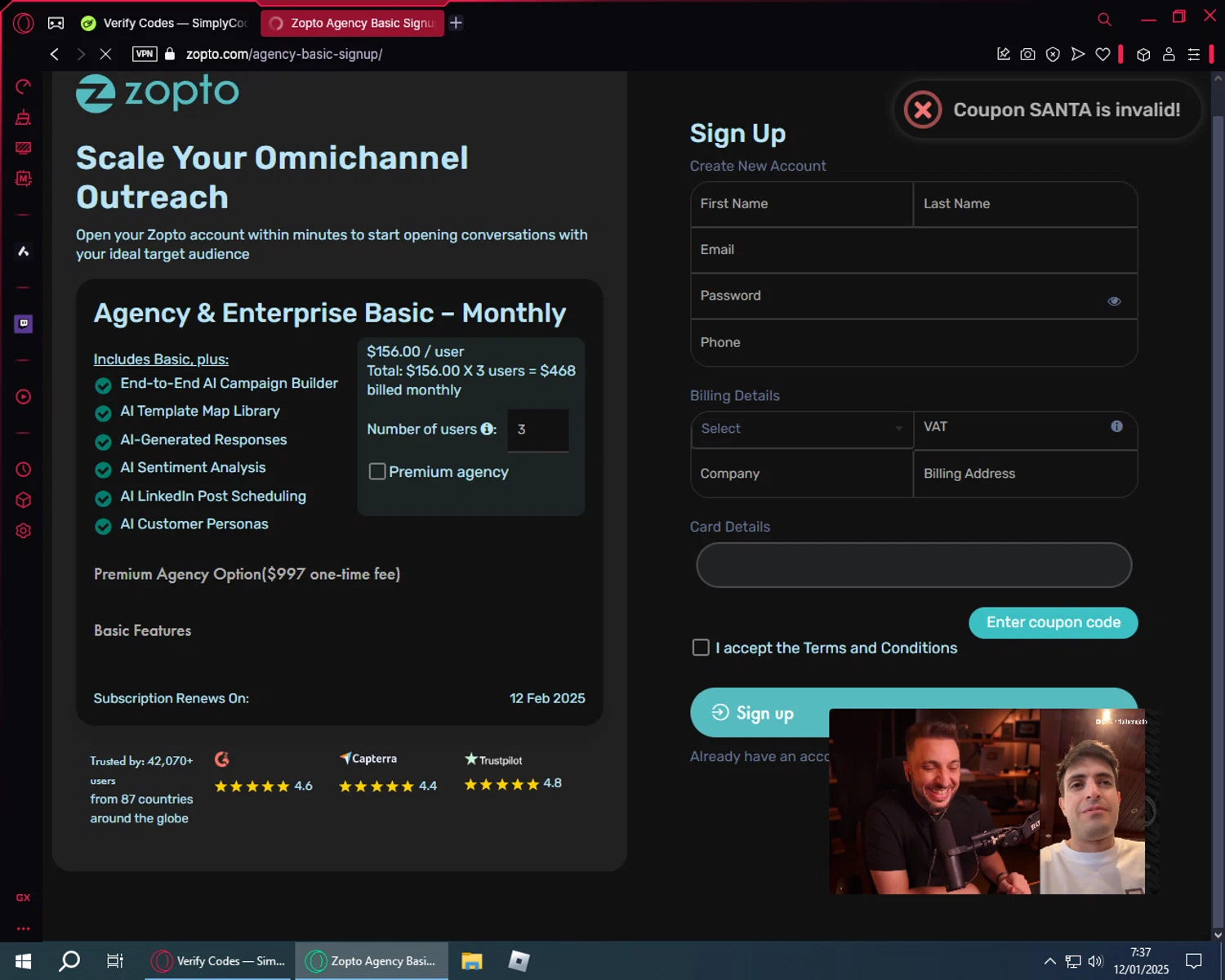The image size is (1225, 980).
Task: Click the Enter coupon code button
Action: tap(1053, 622)
